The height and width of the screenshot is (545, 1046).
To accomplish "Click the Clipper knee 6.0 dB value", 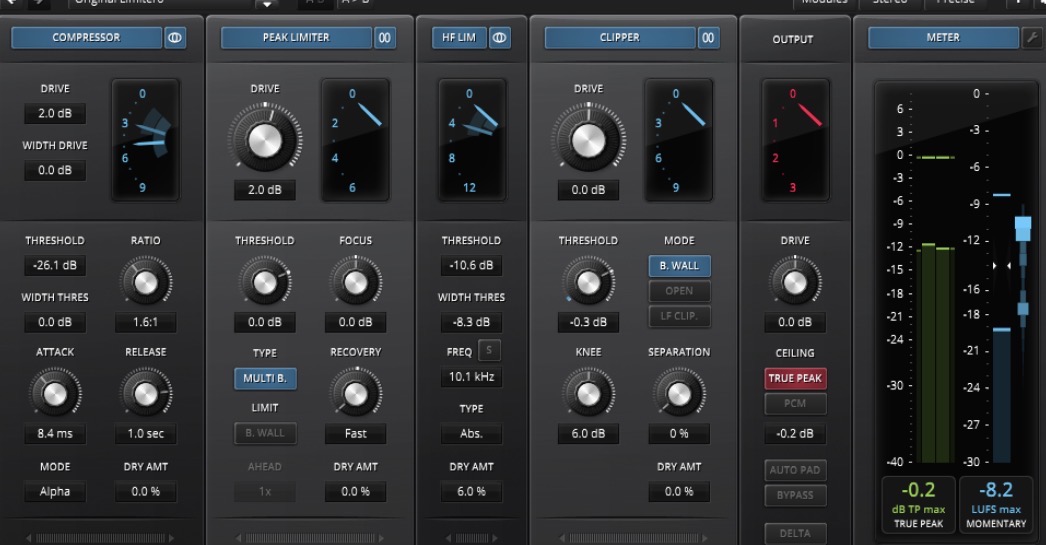I will (588, 434).
